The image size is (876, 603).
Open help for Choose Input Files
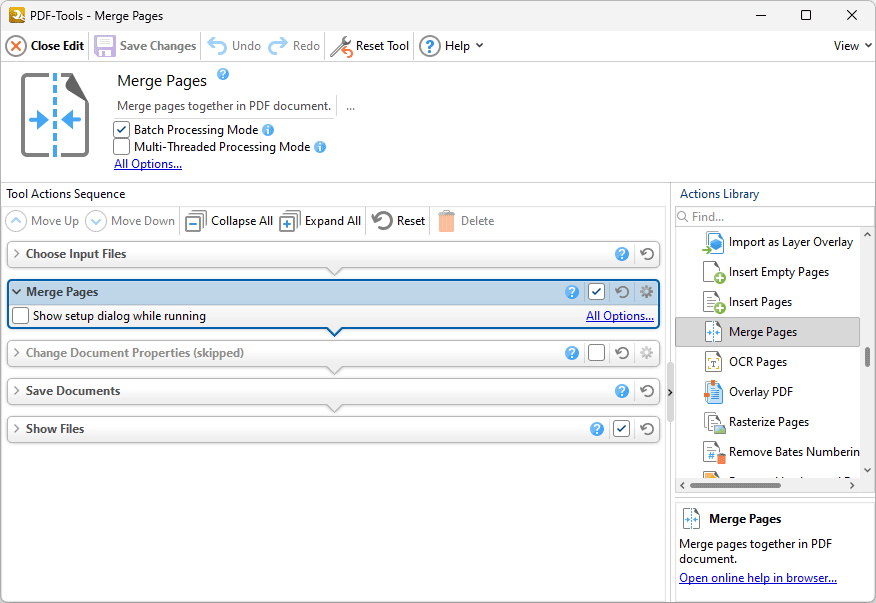[x=622, y=254]
